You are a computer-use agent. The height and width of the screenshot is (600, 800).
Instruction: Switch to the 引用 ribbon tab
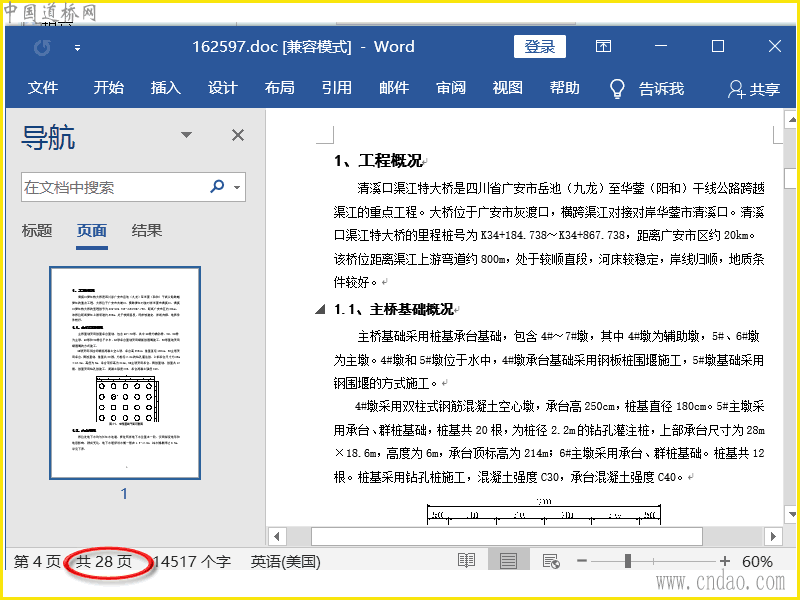click(337, 88)
